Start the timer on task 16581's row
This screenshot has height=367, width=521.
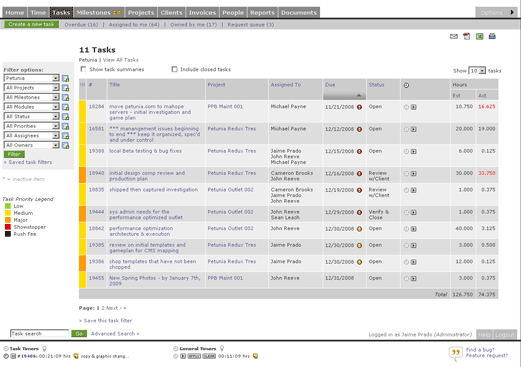pos(414,129)
